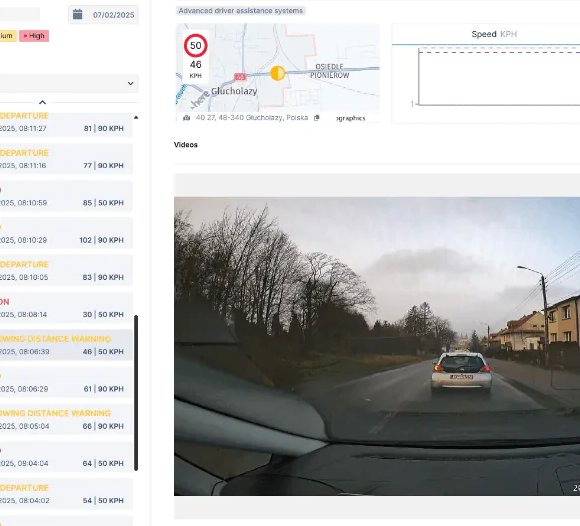Open the calendar date picker icon

[77, 14]
